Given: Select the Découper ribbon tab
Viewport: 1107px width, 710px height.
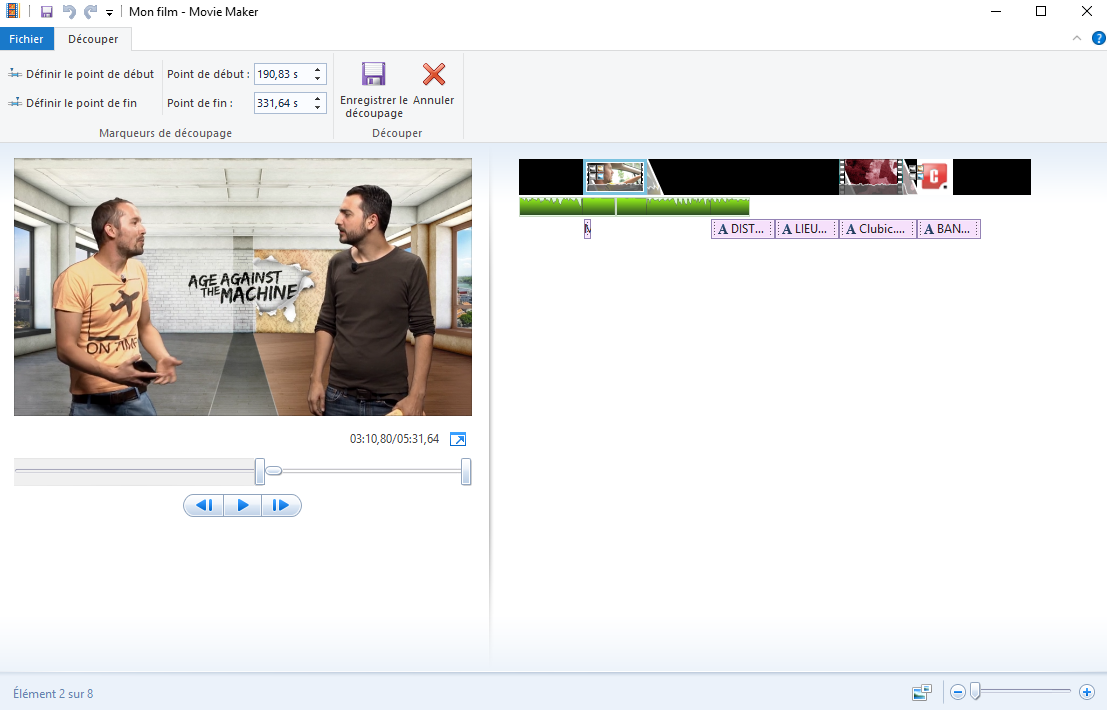Looking at the screenshot, I should [93, 39].
